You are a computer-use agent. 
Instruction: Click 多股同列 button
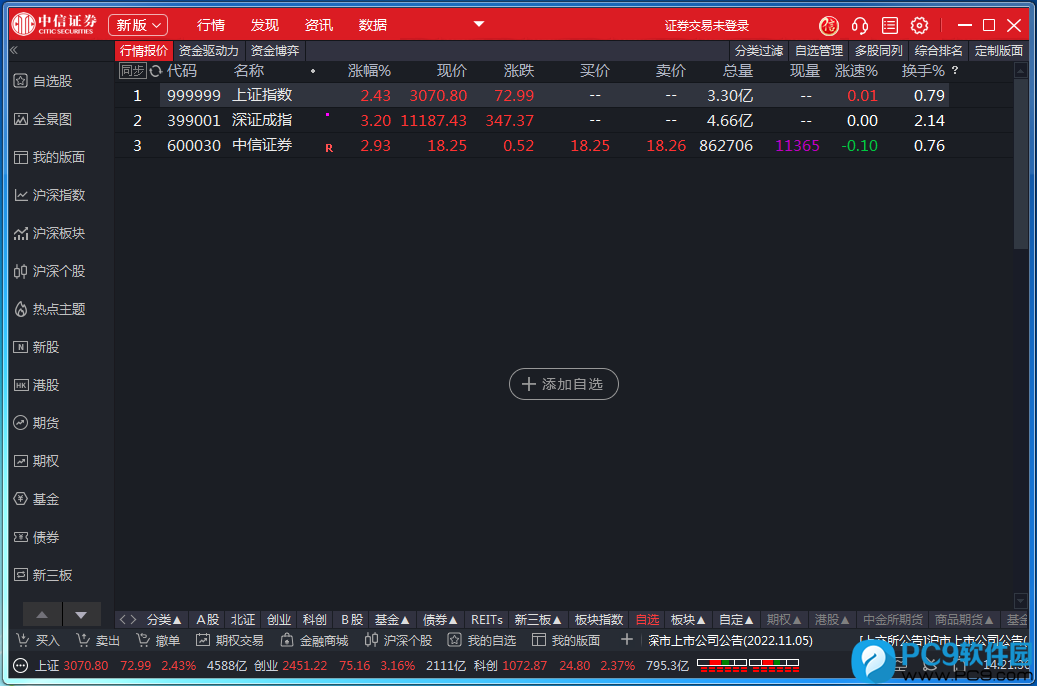click(878, 51)
